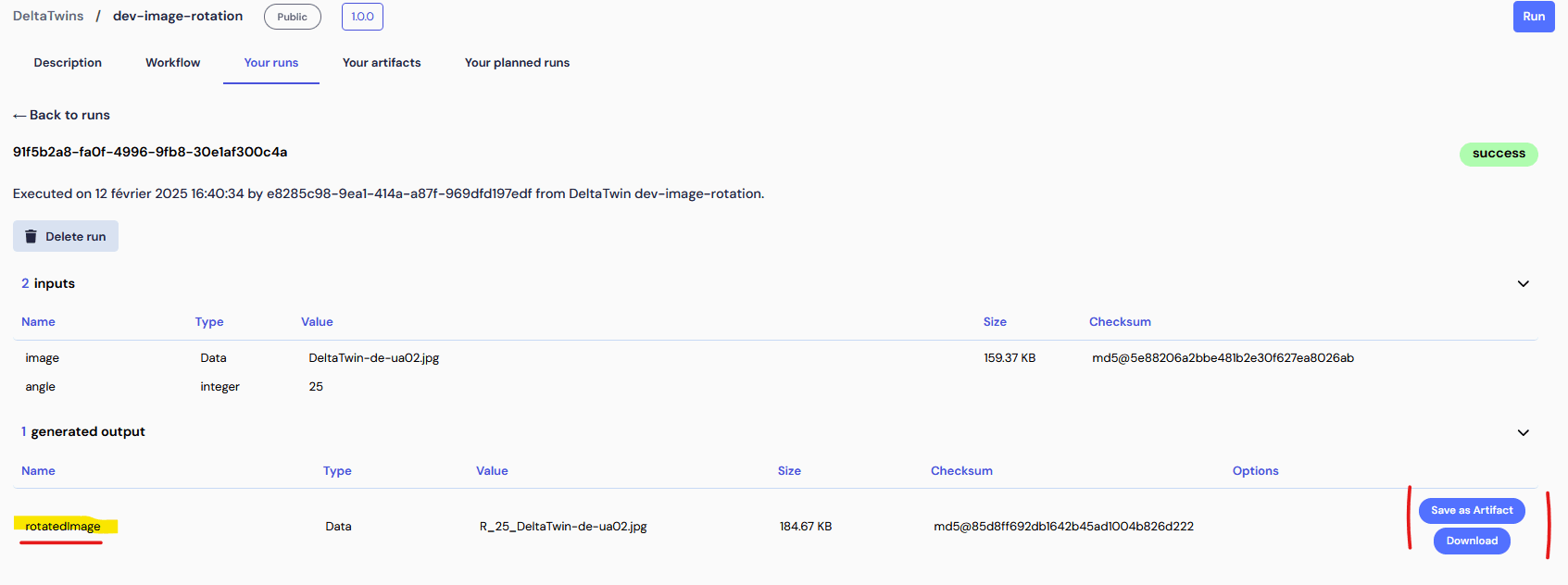1568x585 pixels.
Task: Click the Public visibility badge
Action: (292, 17)
